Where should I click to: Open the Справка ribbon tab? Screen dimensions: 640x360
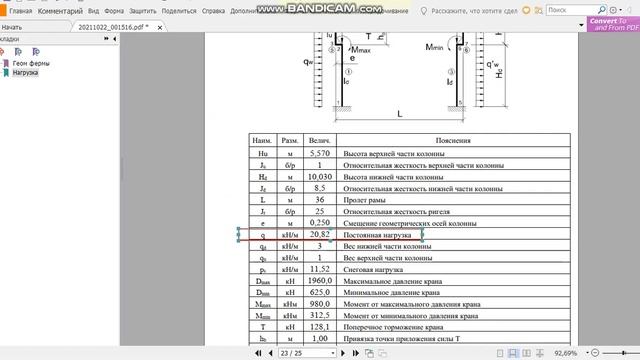pos(213,11)
